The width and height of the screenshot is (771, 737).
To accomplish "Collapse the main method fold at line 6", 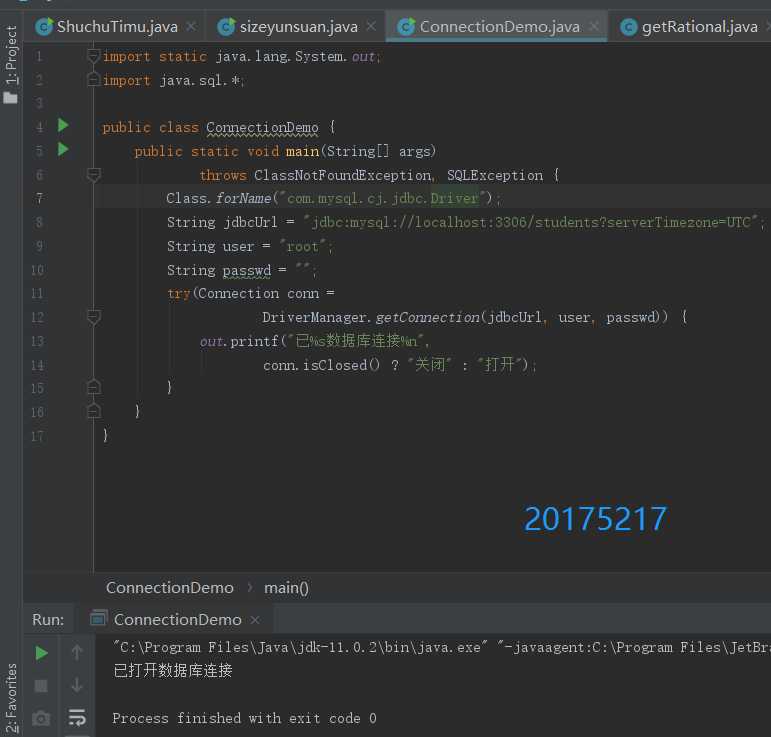I will pyautogui.click(x=93, y=175).
